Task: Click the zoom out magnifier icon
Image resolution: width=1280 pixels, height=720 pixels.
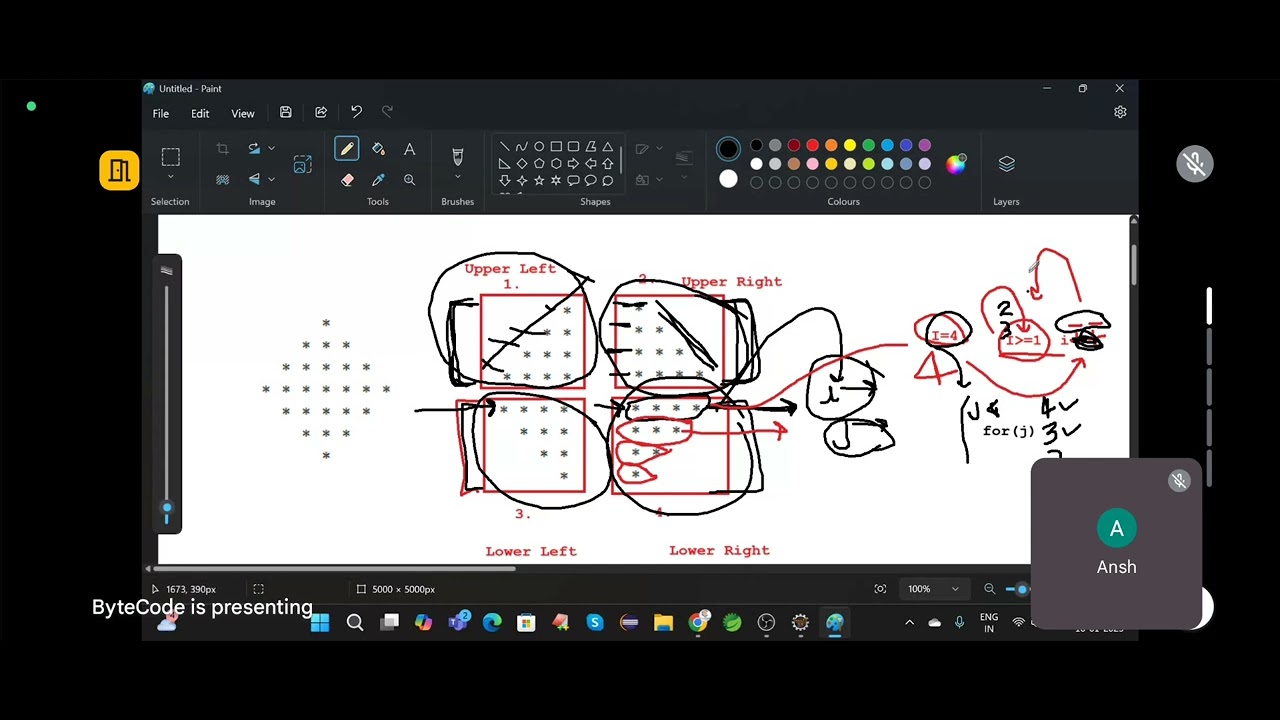Action: coord(989,589)
